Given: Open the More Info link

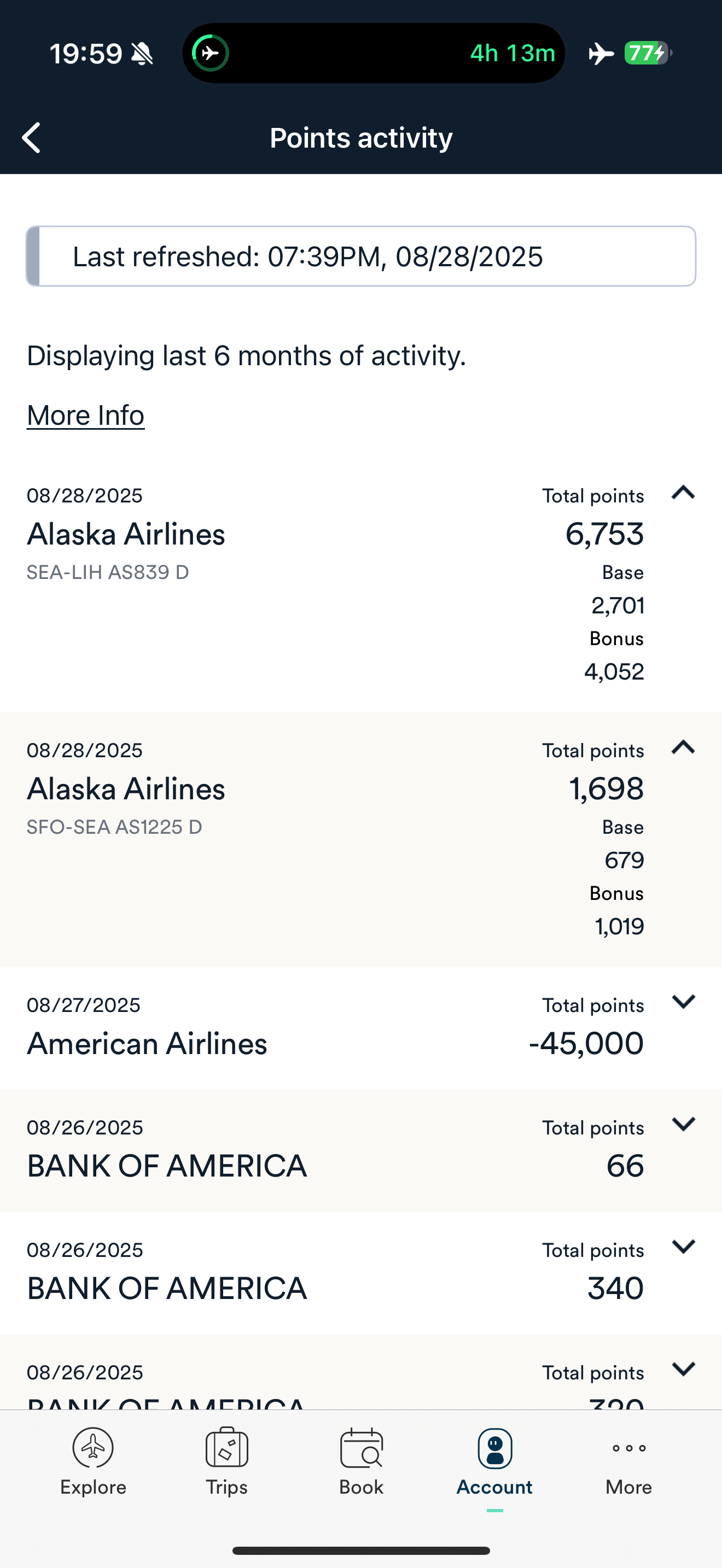Looking at the screenshot, I should 85,415.
